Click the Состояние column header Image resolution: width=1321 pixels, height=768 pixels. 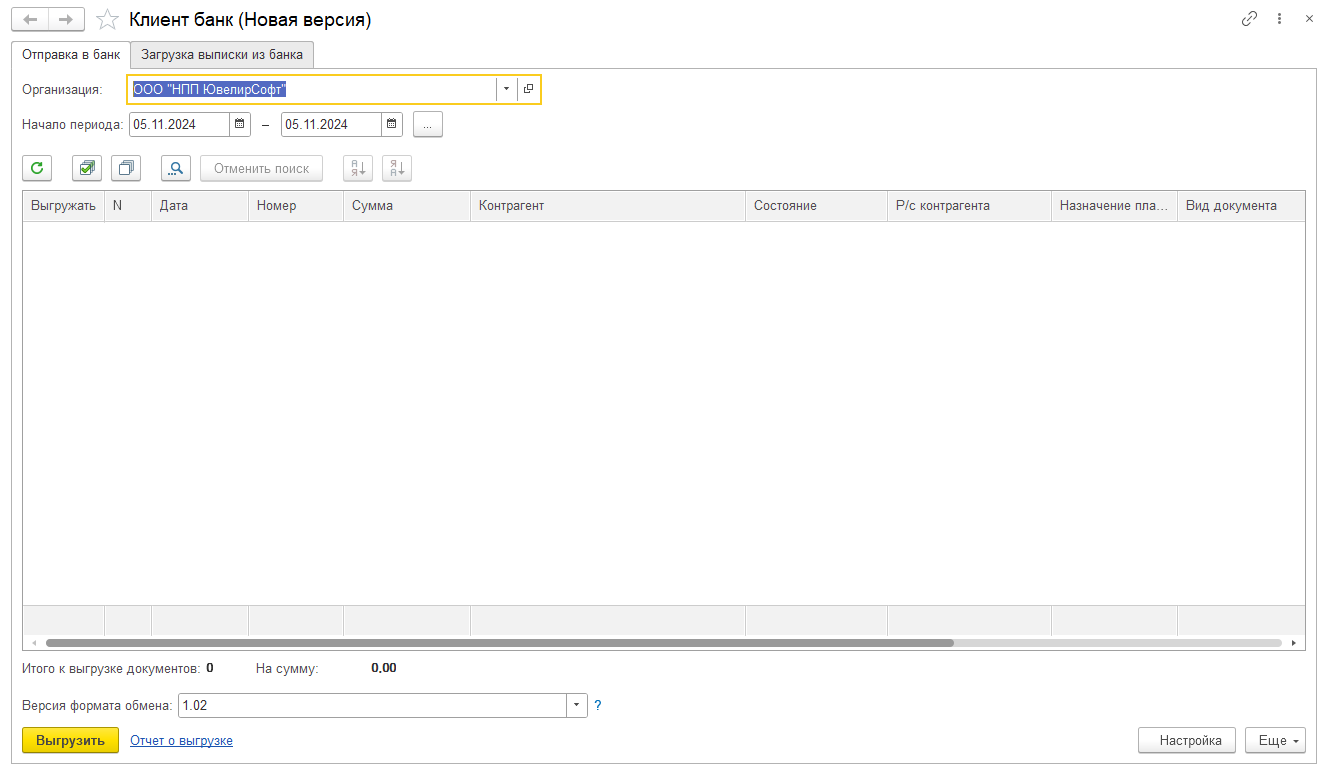pos(816,205)
